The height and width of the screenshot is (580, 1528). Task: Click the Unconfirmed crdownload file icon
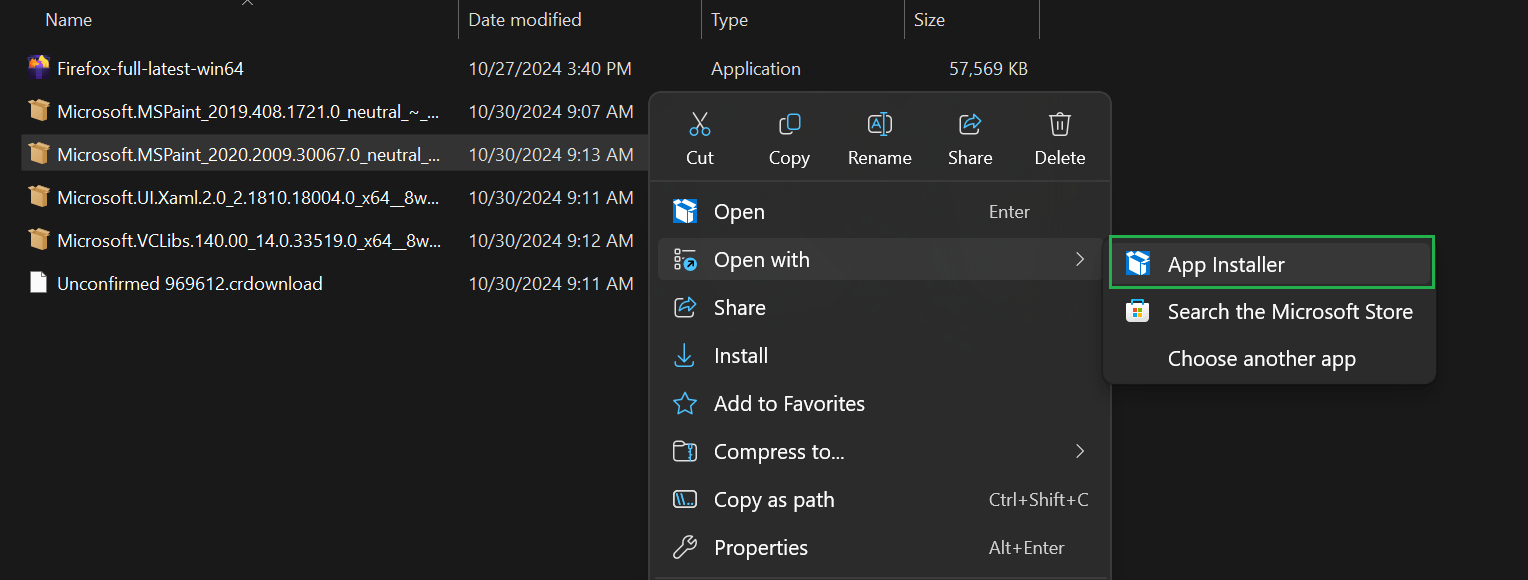pos(39,283)
